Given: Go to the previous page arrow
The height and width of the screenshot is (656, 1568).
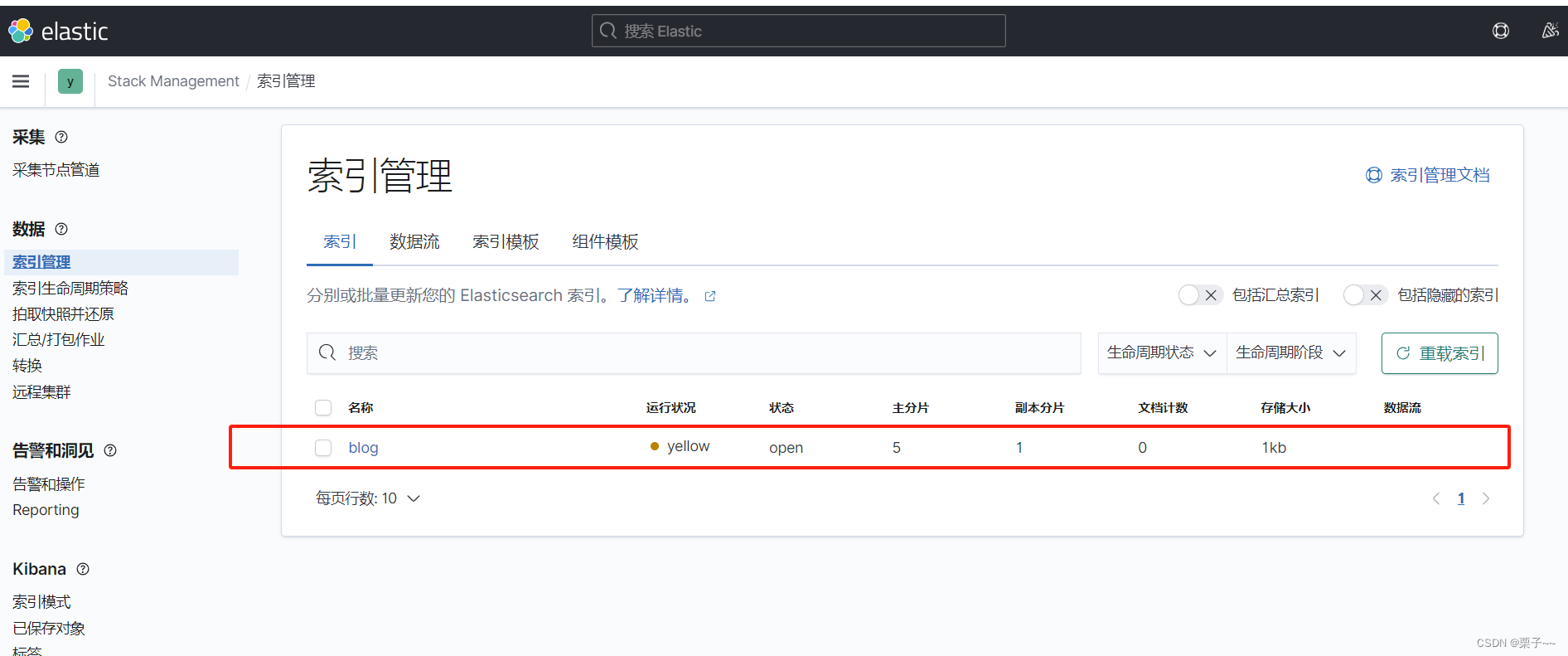Looking at the screenshot, I should (1436, 498).
